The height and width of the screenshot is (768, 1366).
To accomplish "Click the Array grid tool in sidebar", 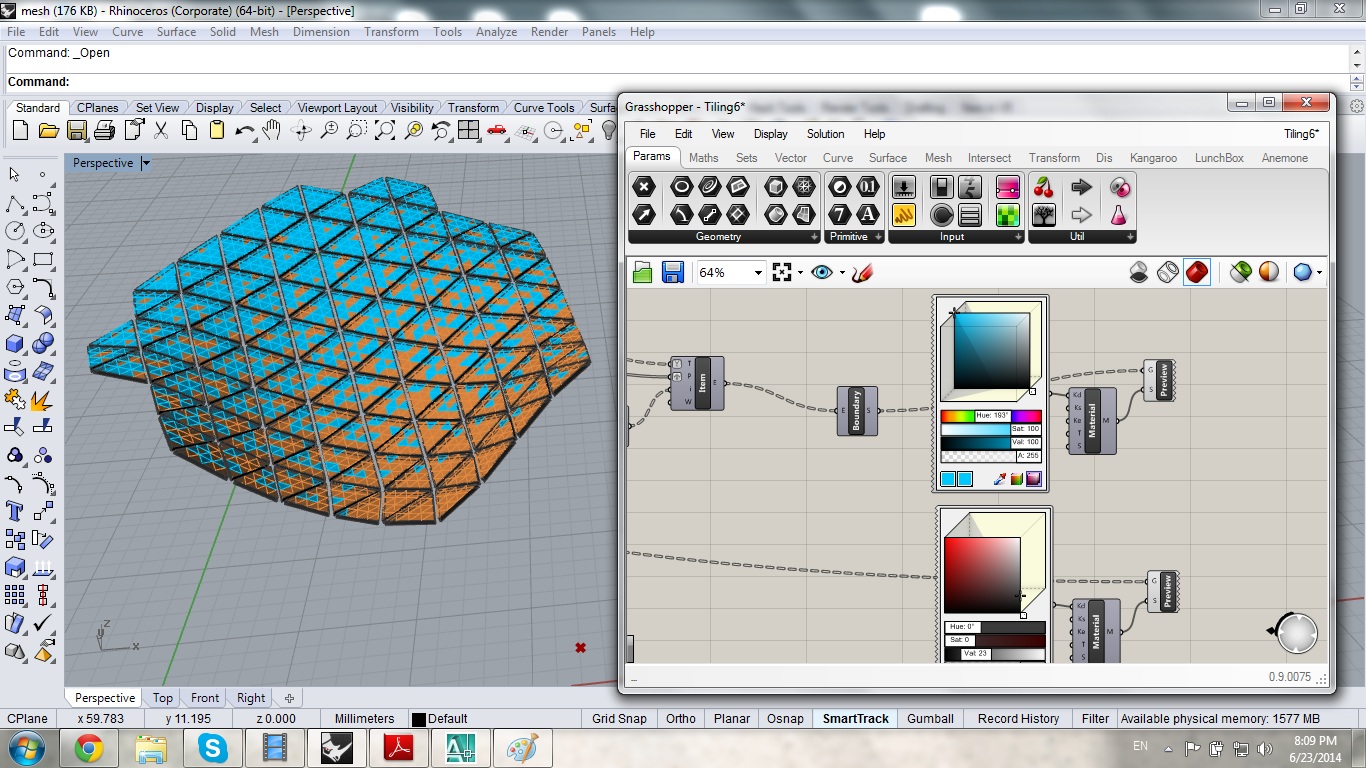I will coord(15,595).
